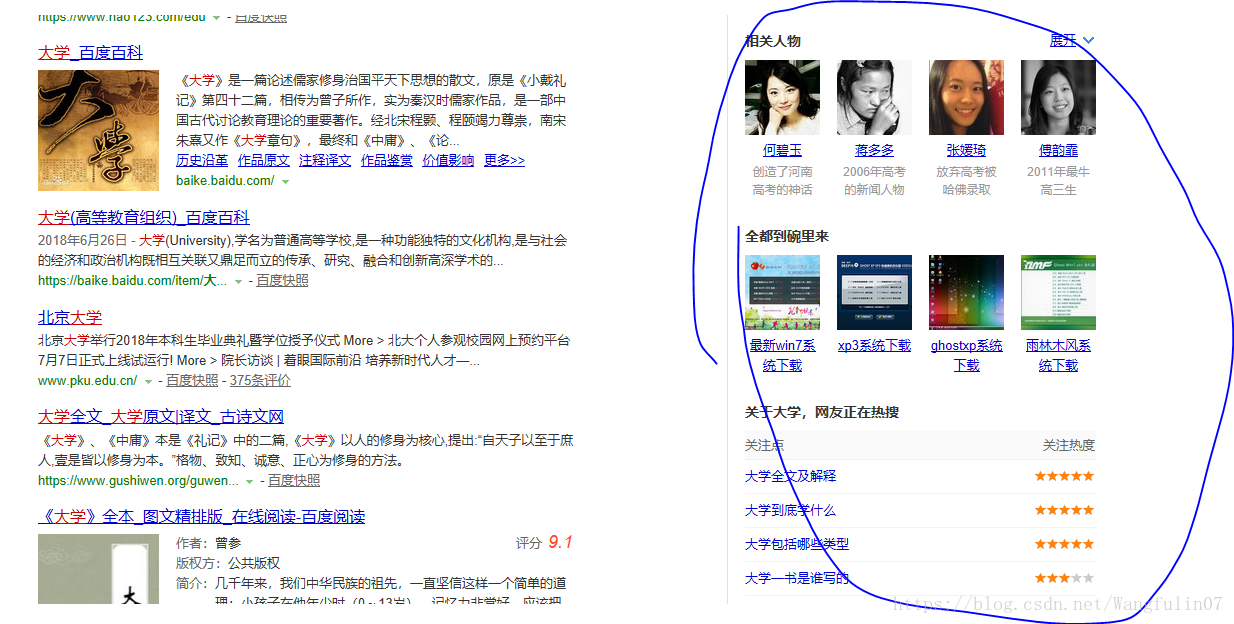Open the 最新win7系统下载 text link
The height and width of the screenshot is (624, 1234).
coord(782,355)
